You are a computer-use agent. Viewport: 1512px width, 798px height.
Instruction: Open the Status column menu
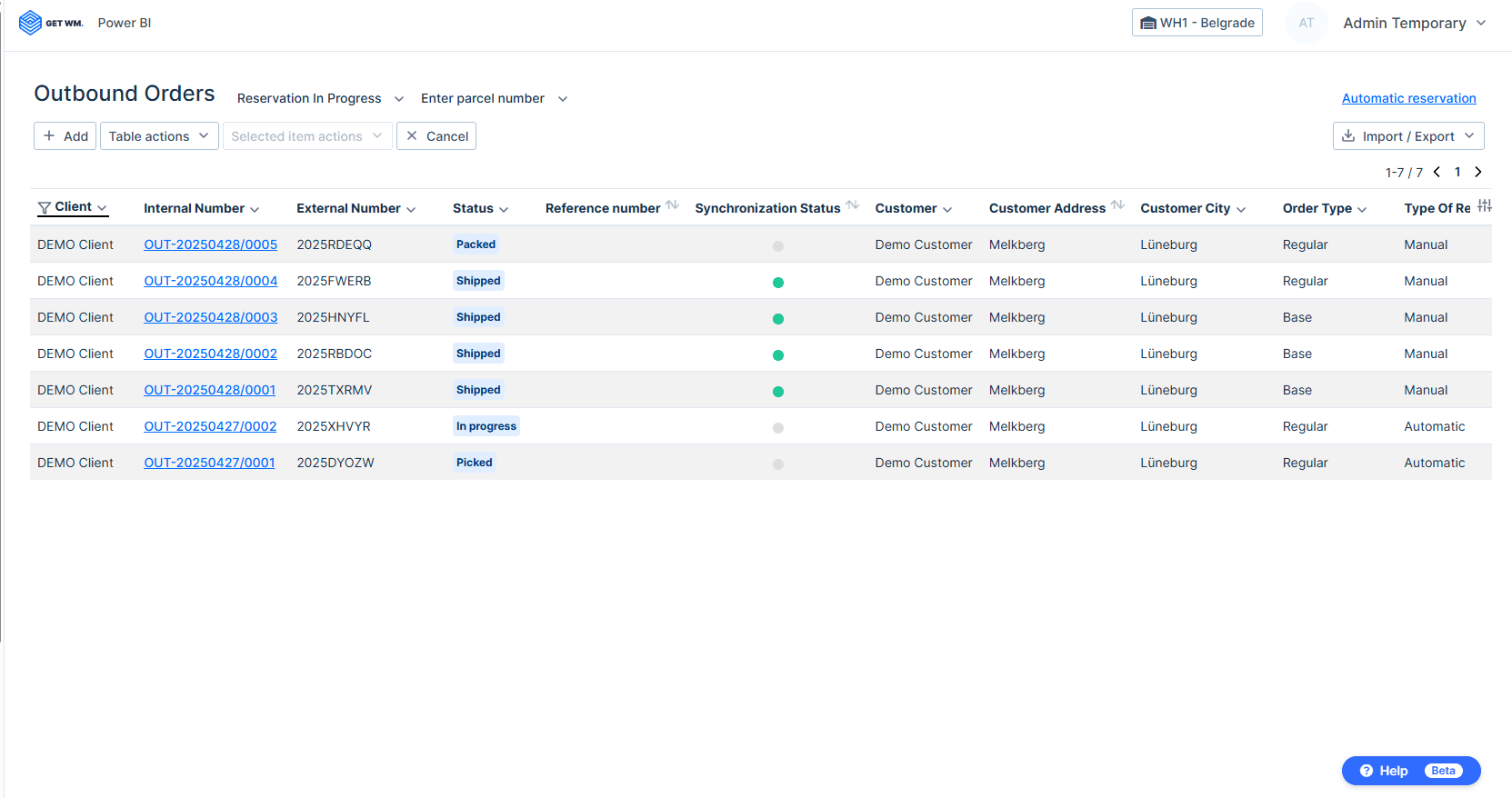[x=504, y=209]
